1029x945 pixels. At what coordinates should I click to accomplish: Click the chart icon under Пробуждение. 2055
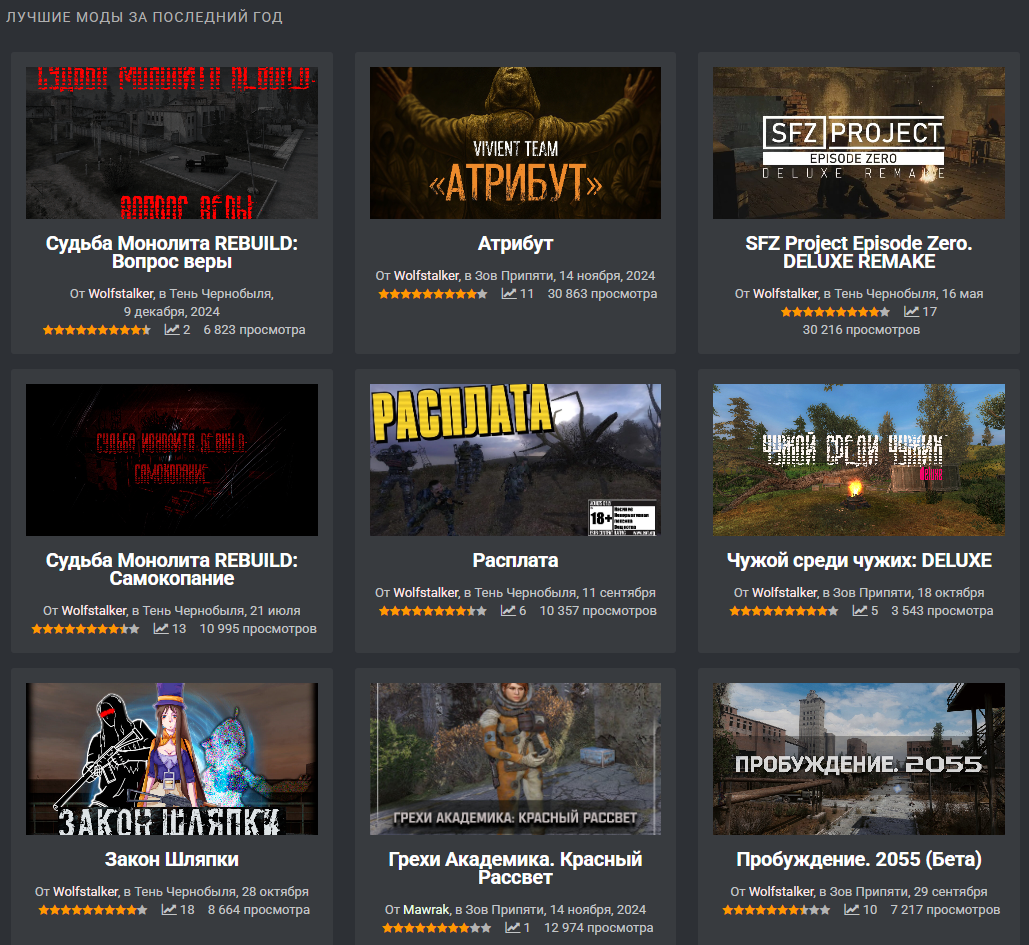pyautogui.click(x=852, y=910)
